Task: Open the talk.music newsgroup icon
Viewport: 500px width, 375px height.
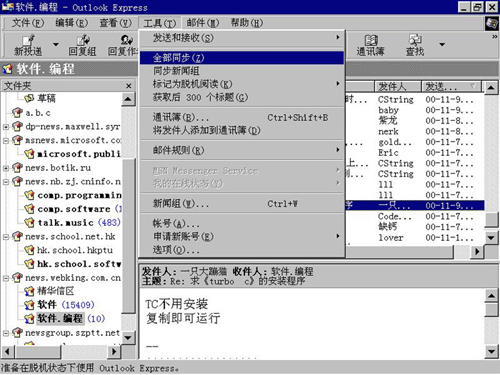Action: (29, 222)
